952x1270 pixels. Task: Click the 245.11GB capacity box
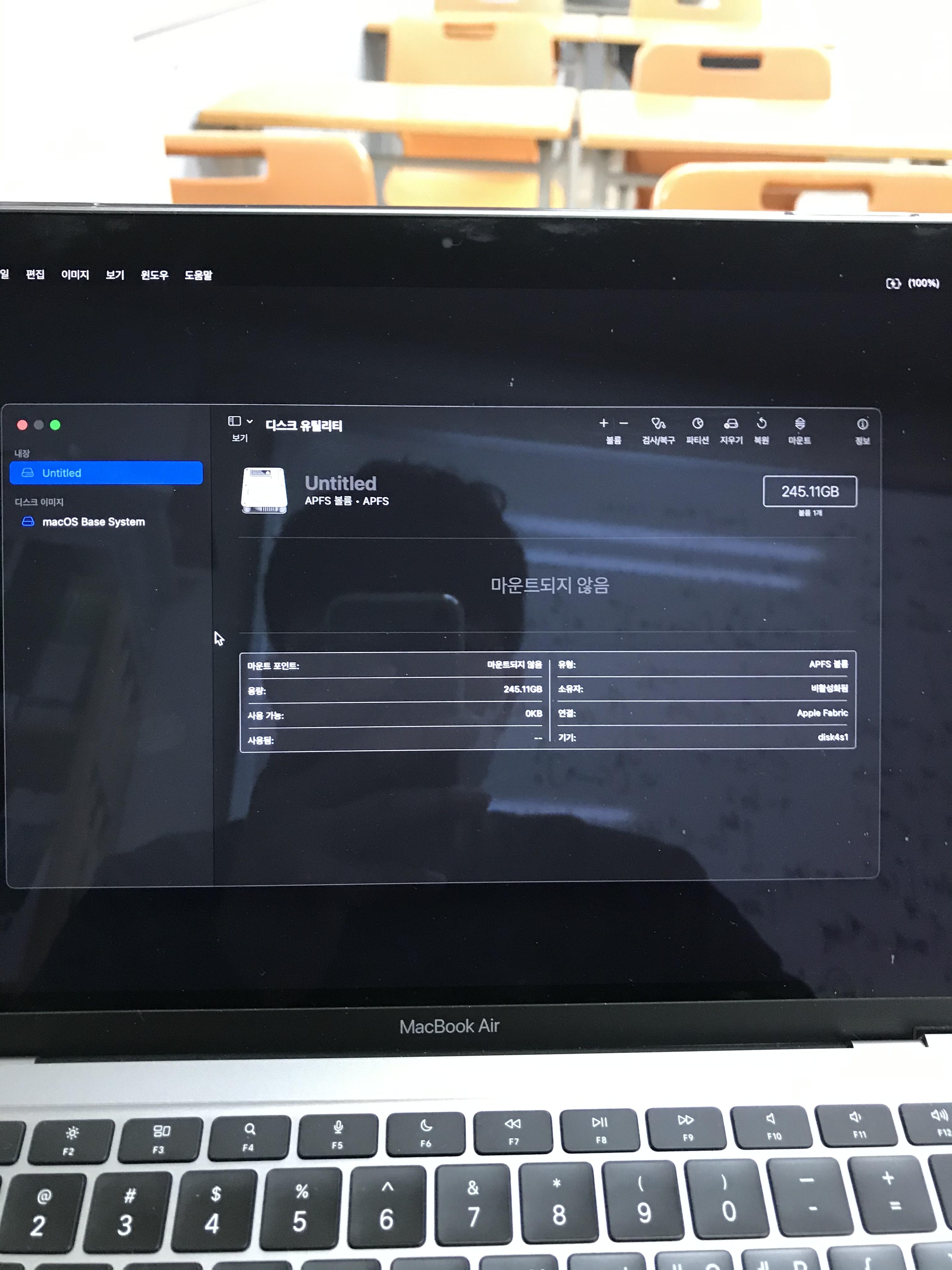tap(809, 491)
